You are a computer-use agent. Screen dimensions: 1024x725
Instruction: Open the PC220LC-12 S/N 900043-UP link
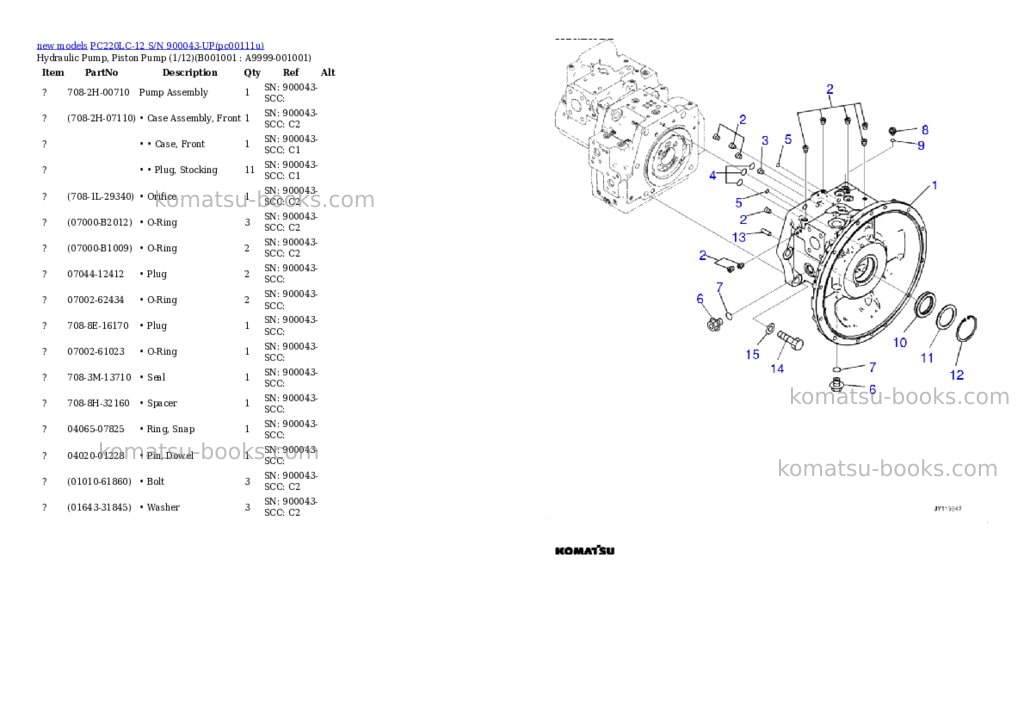pos(177,46)
